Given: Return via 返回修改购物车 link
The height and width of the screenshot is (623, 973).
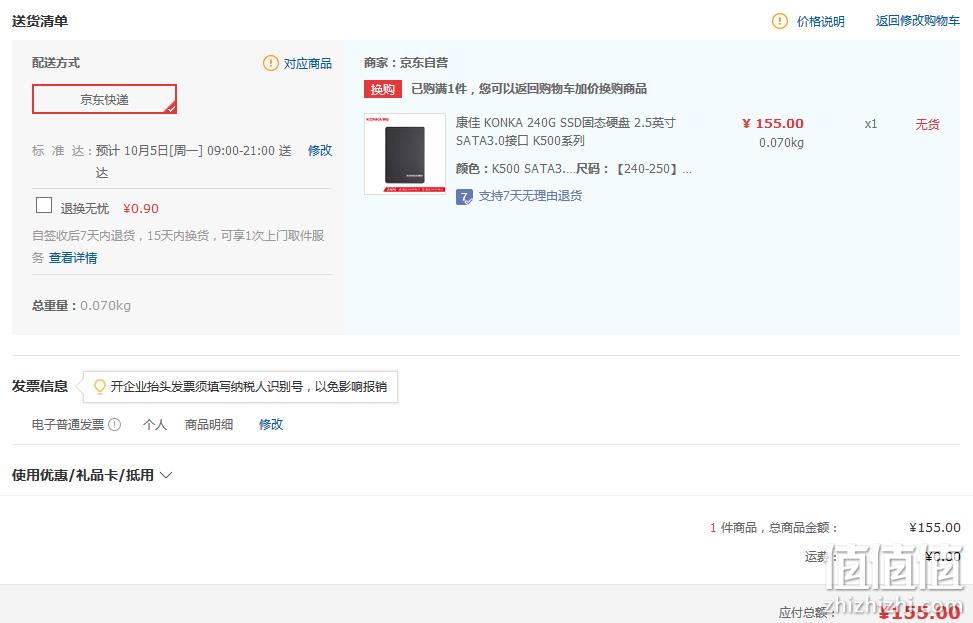Looking at the screenshot, I should tap(917, 20).
